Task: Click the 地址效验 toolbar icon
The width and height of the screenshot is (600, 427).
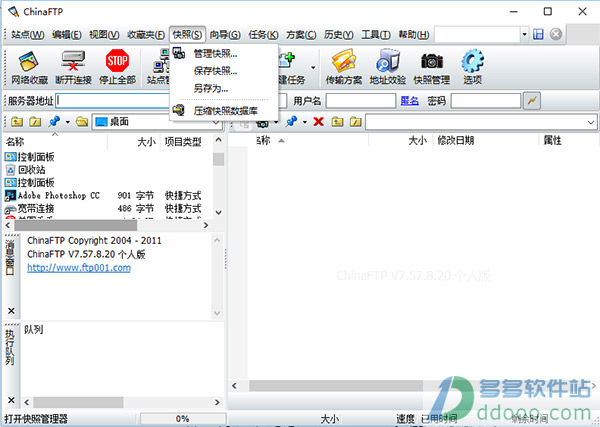Action: (x=388, y=67)
